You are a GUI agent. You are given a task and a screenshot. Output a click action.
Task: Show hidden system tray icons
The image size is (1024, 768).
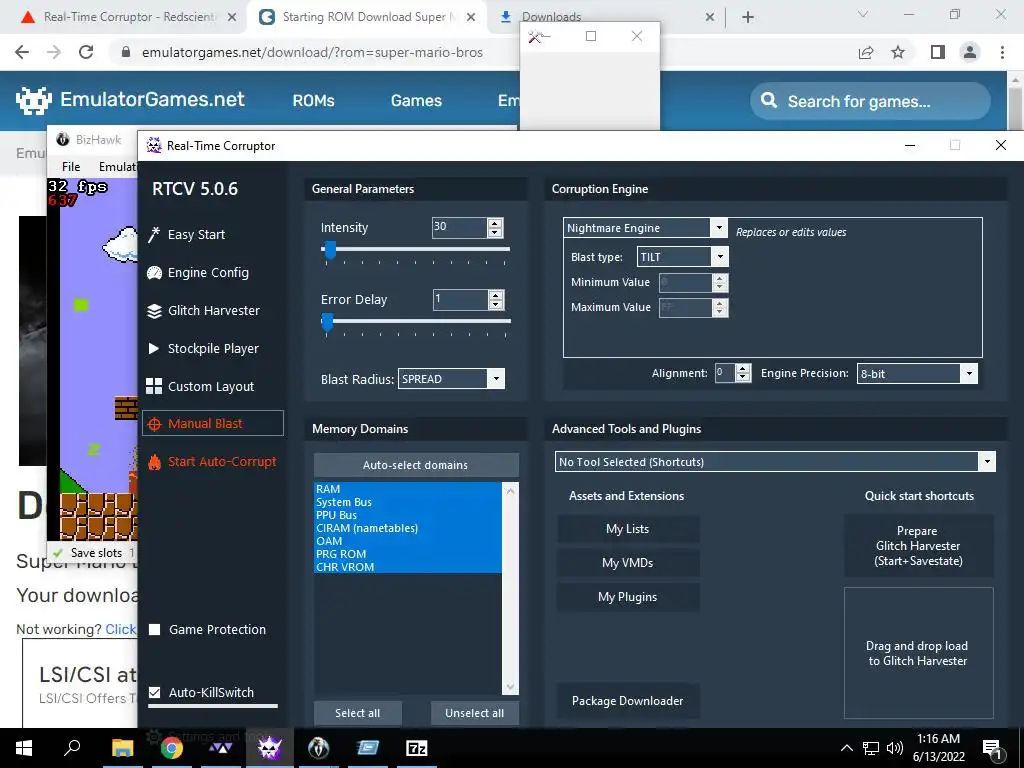(846, 748)
